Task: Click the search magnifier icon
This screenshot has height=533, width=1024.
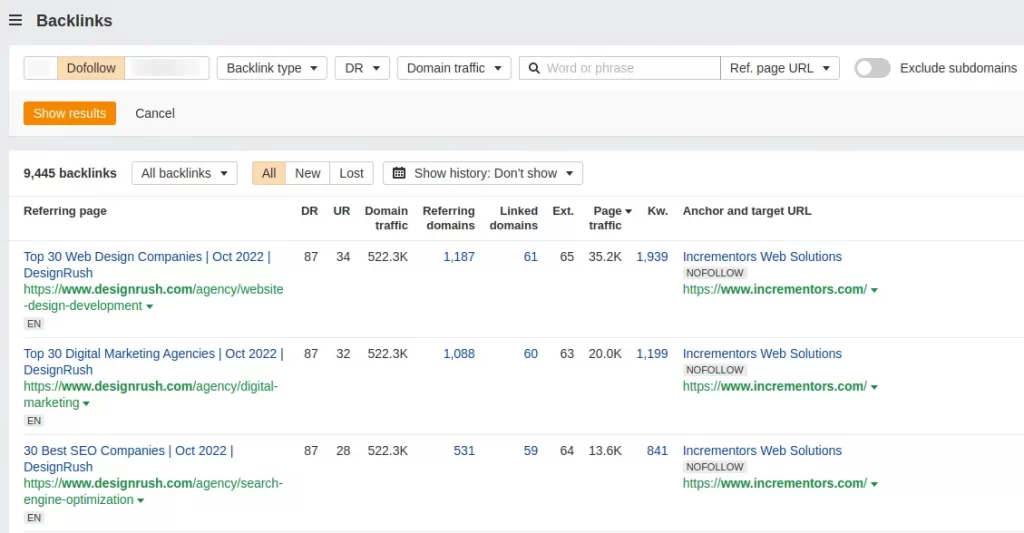Action: coord(534,68)
